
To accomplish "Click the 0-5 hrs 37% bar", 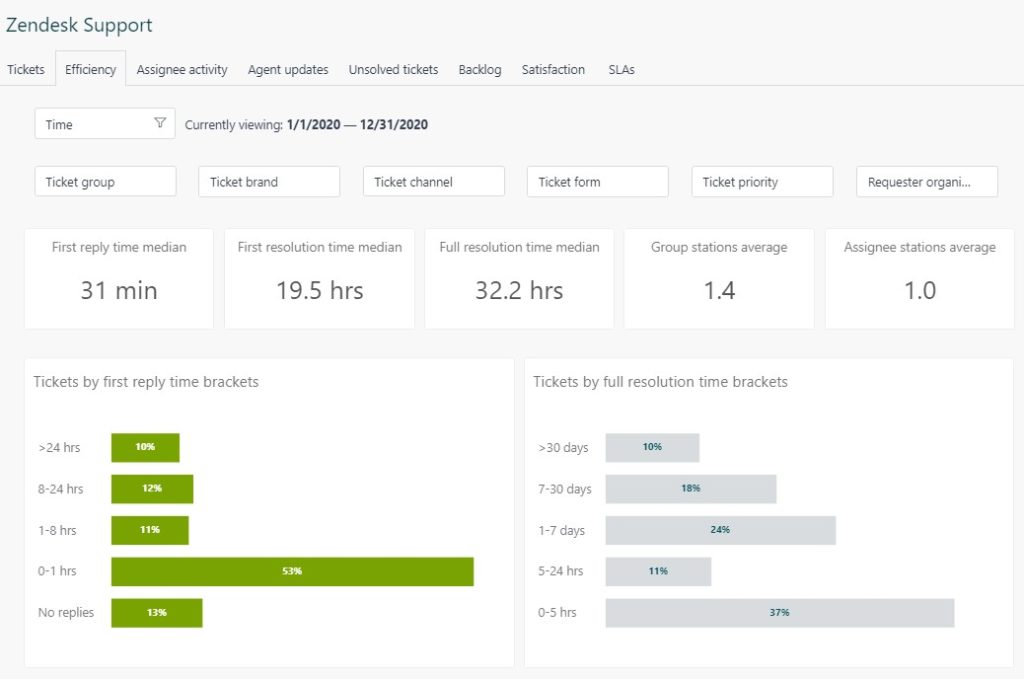I will tap(780, 613).
